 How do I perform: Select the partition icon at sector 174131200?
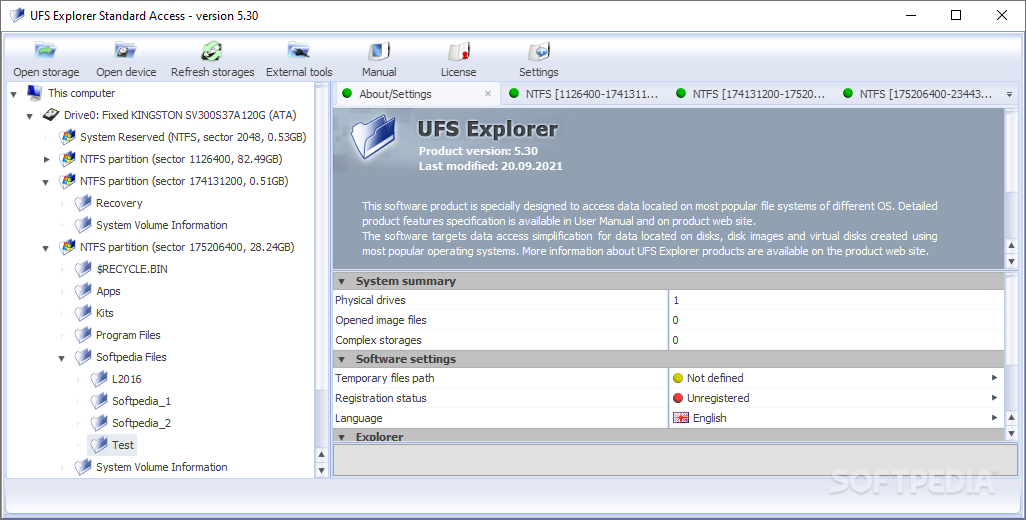67,181
